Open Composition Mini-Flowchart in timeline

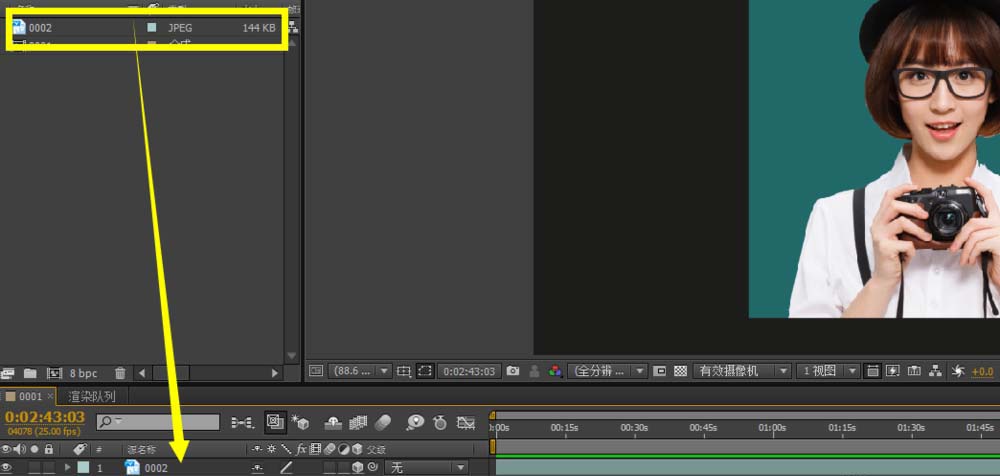pyautogui.click(x=242, y=422)
